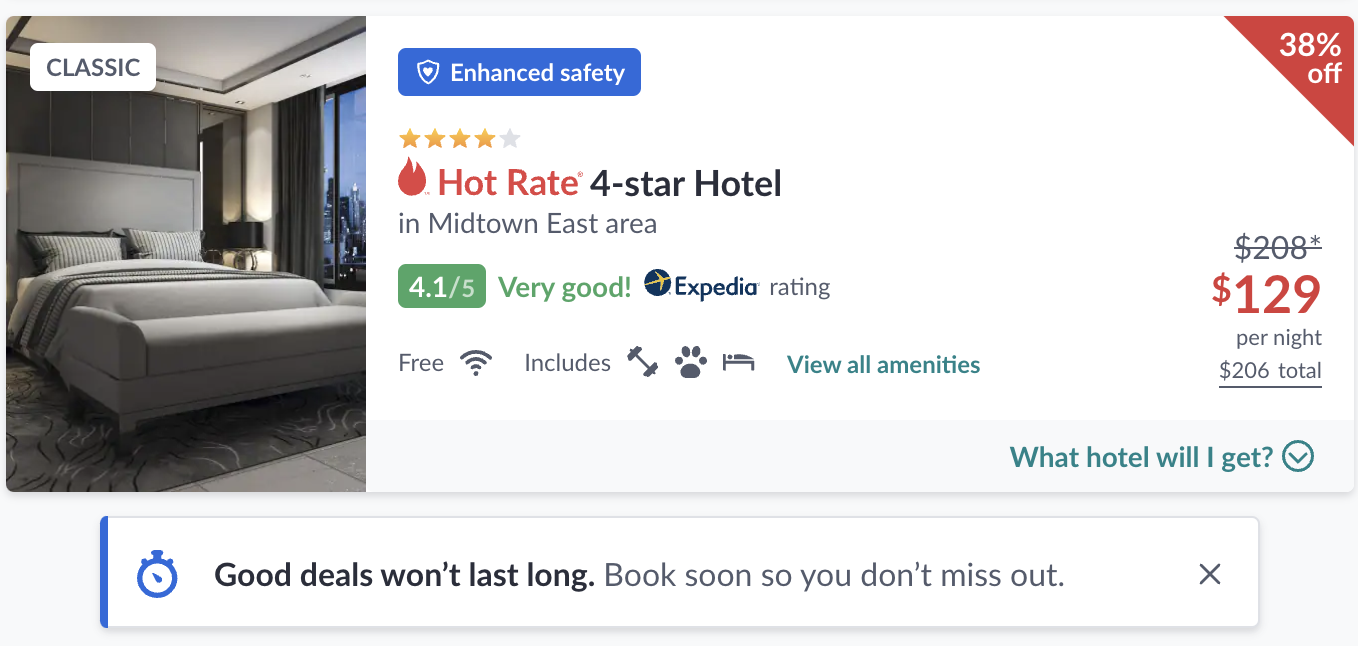Click the pet-friendly paw icon

pos(691,362)
